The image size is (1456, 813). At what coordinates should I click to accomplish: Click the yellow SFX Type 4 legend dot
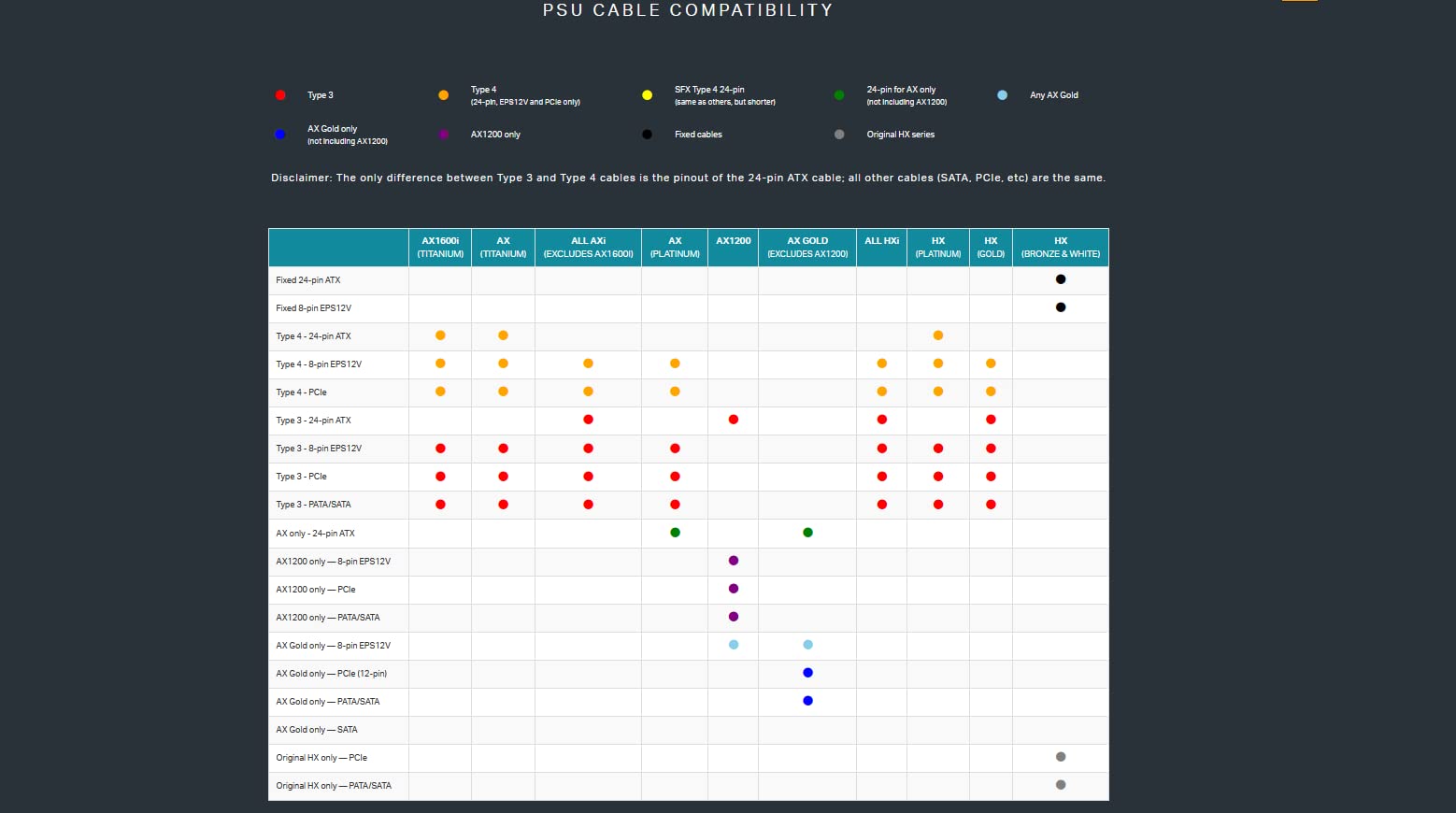pyautogui.click(x=647, y=95)
